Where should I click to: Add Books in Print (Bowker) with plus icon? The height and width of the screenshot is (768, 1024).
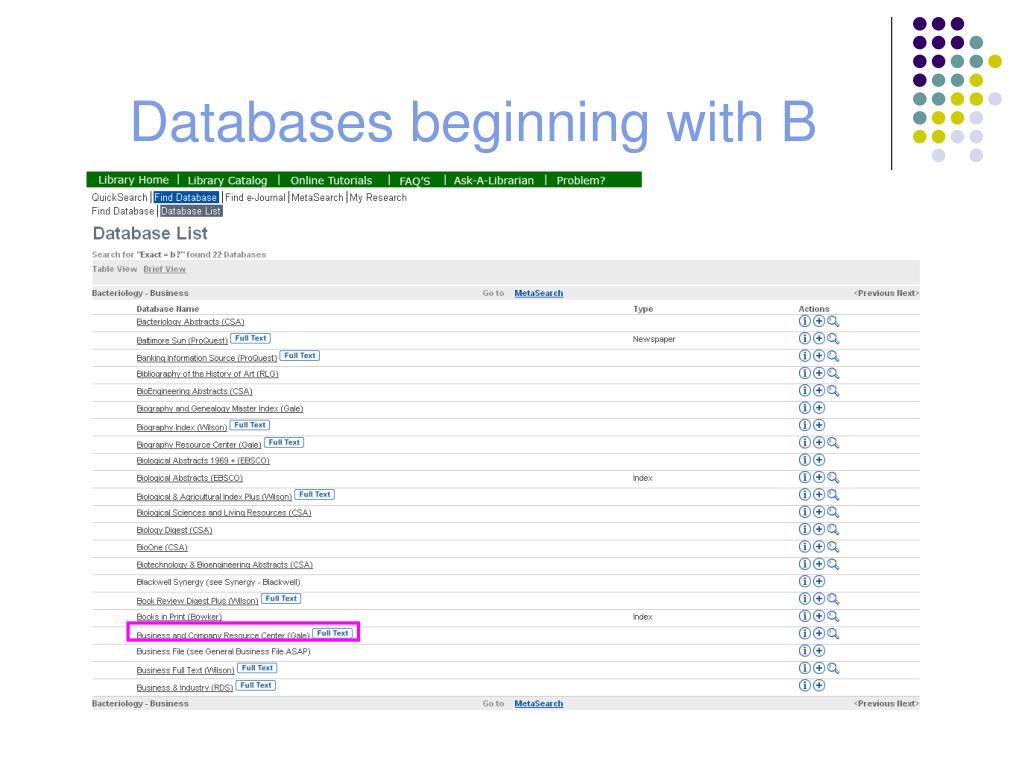click(x=819, y=616)
